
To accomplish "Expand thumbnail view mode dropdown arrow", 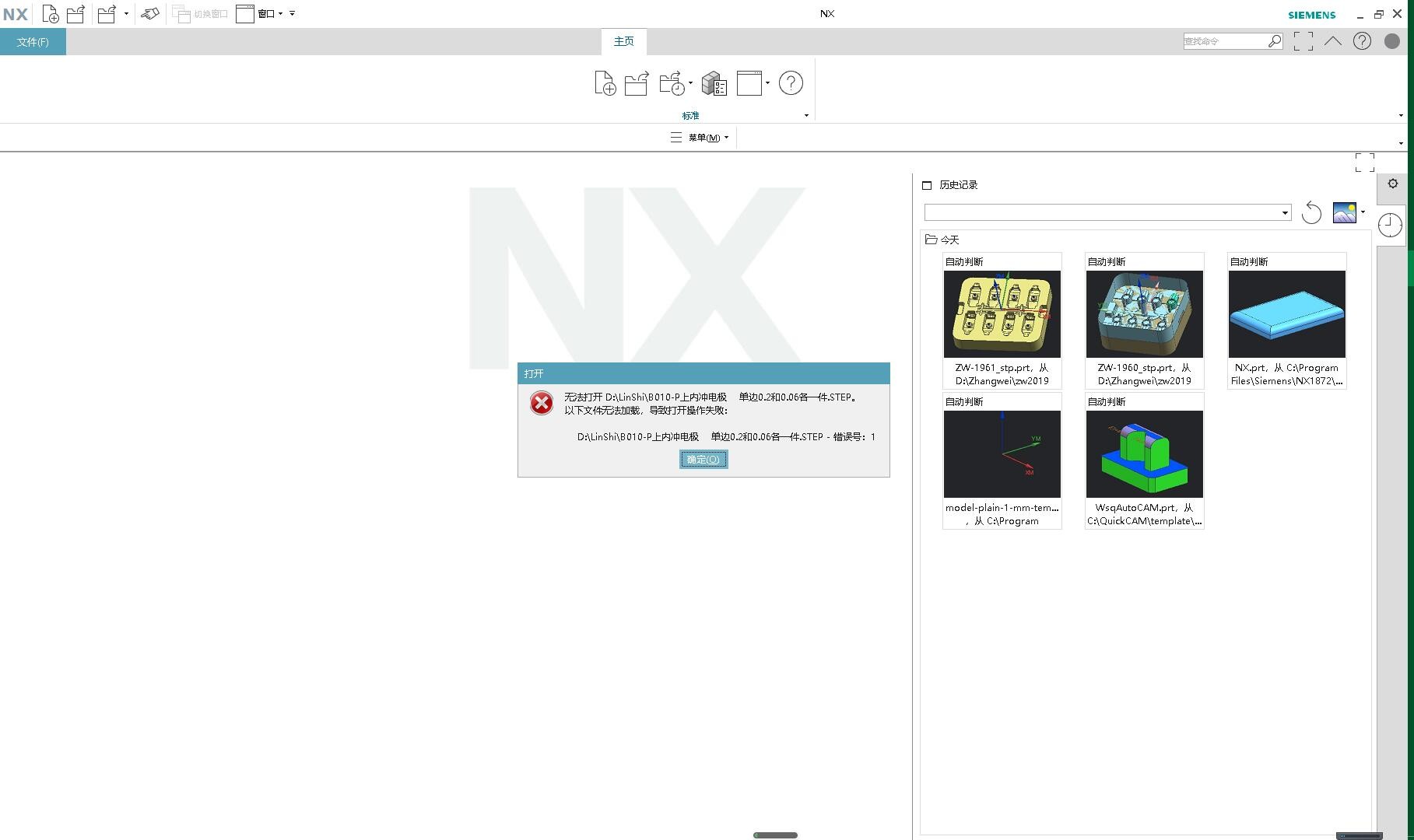I will [x=1363, y=212].
